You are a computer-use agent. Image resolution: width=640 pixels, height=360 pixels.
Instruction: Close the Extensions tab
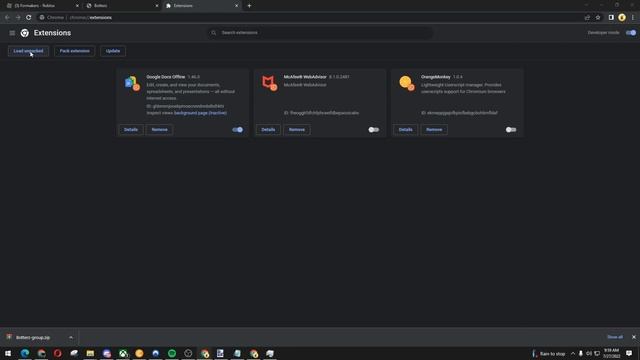(x=236, y=6)
